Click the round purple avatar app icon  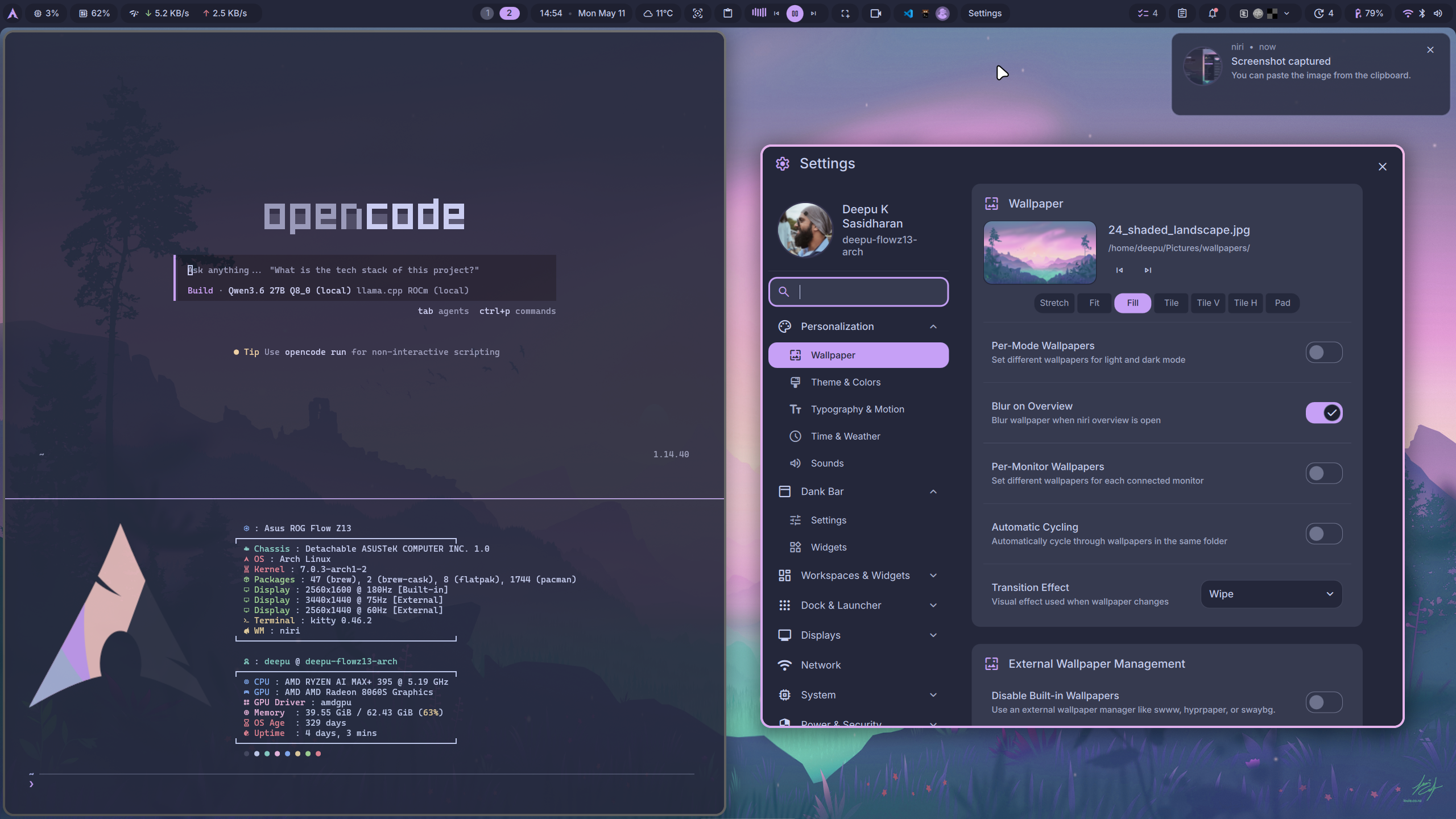point(942,14)
